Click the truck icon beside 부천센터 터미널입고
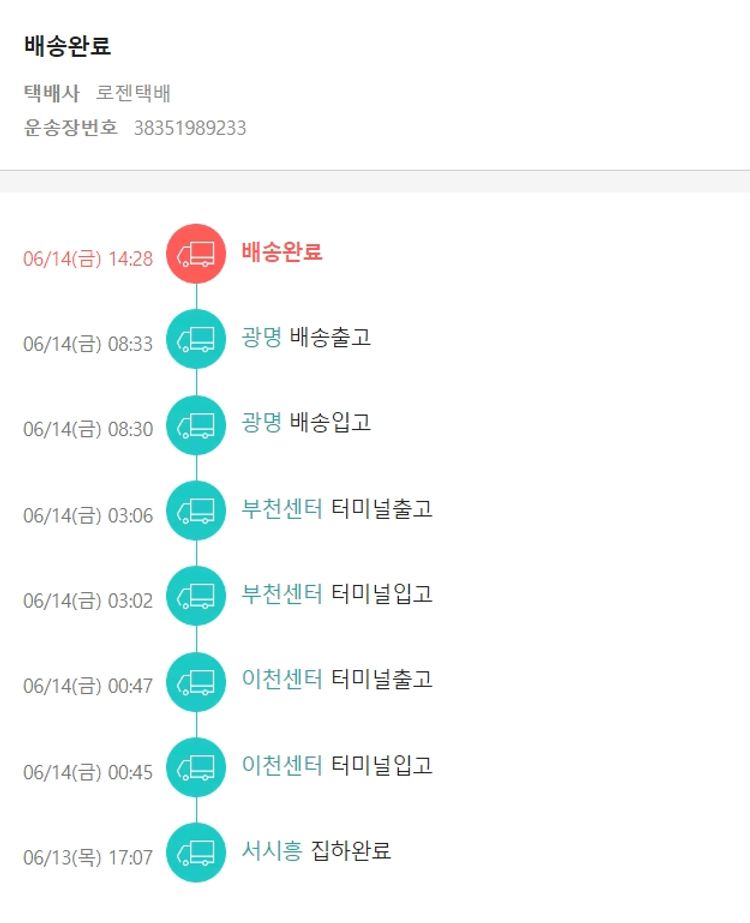This screenshot has height=923, width=750. (x=196, y=596)
